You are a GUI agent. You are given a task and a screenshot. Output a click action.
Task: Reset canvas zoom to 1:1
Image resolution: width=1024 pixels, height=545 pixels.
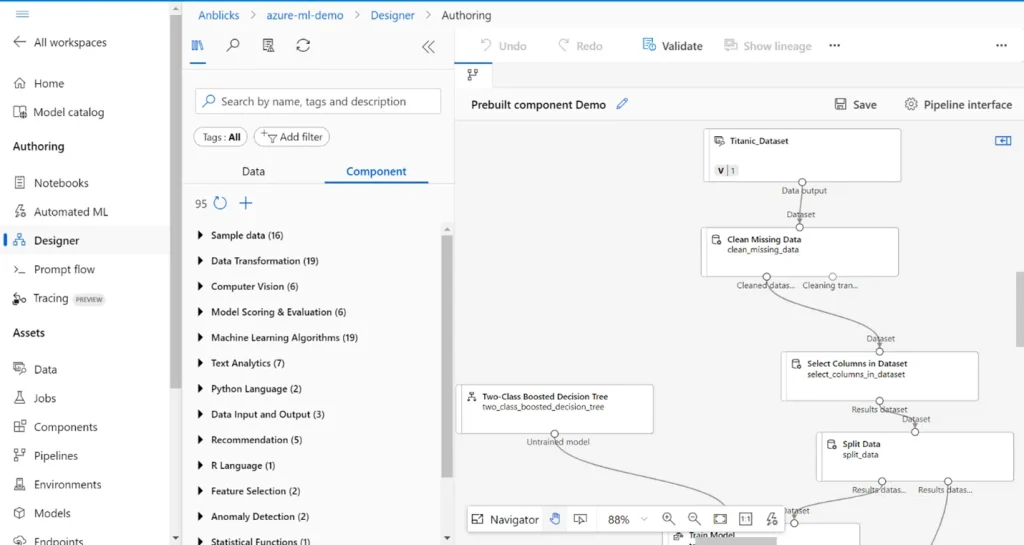(746, 519)
